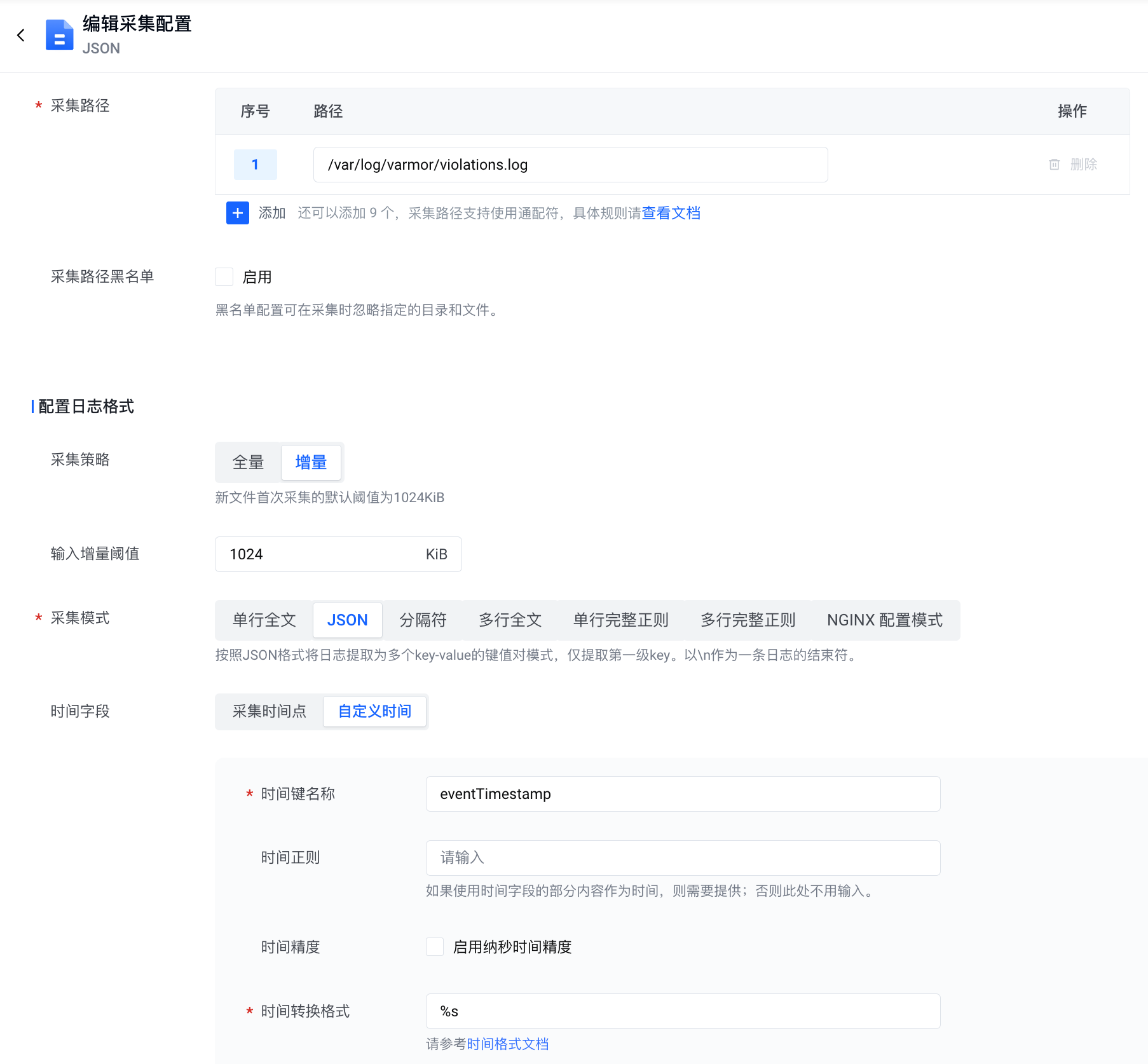Enable the collection path blacklist checkbox
The height and width of the screenshot is (1064, 1148).
click(224, 277)
